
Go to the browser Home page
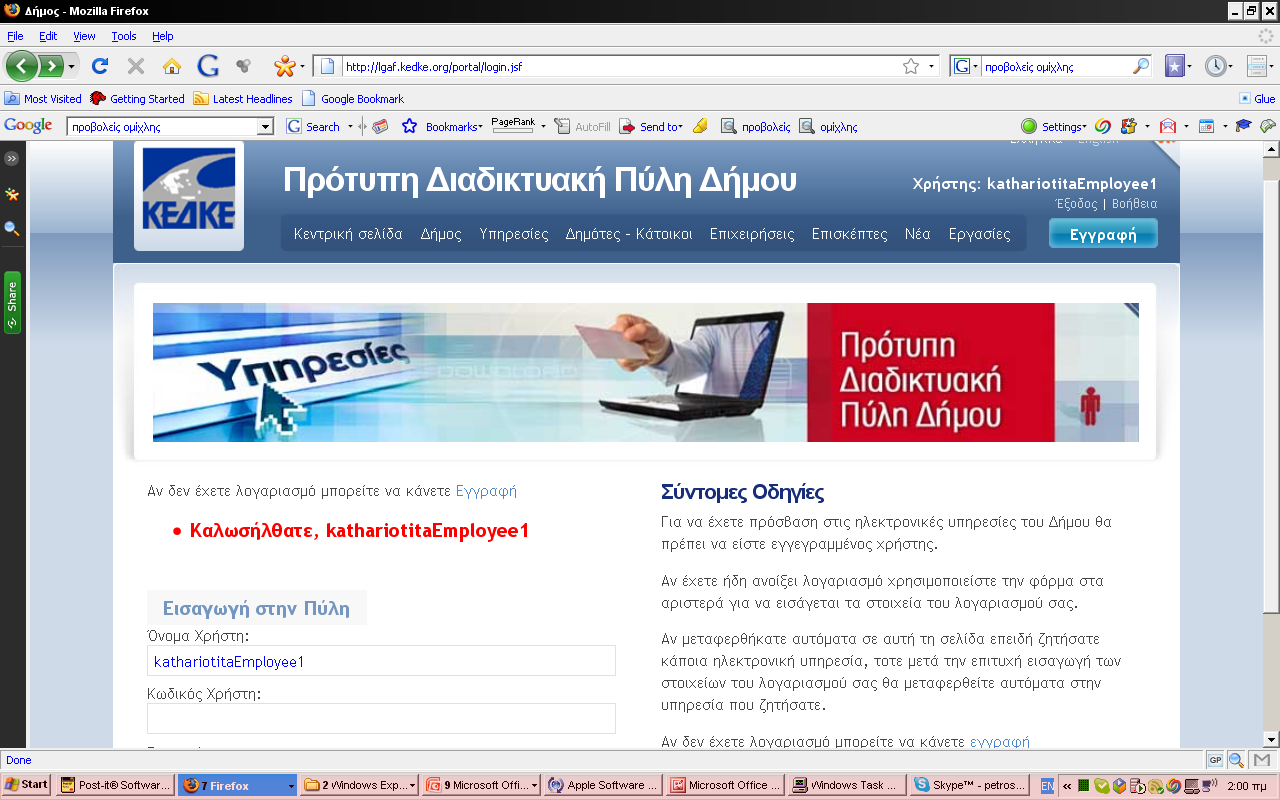click(x=172, y=66)
